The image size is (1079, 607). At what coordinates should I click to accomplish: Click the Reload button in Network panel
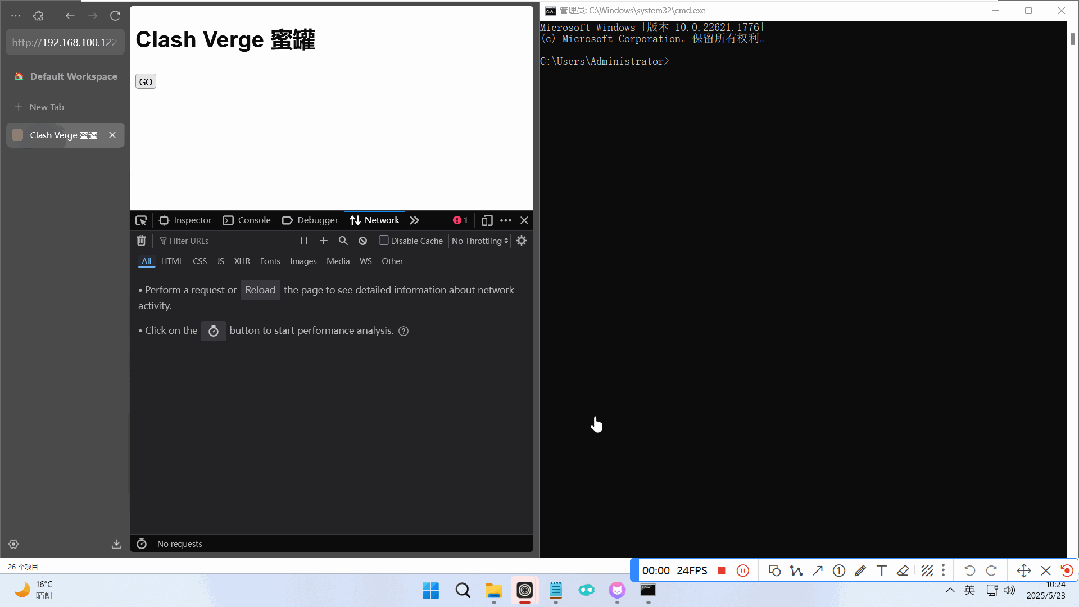click(260, 290)
